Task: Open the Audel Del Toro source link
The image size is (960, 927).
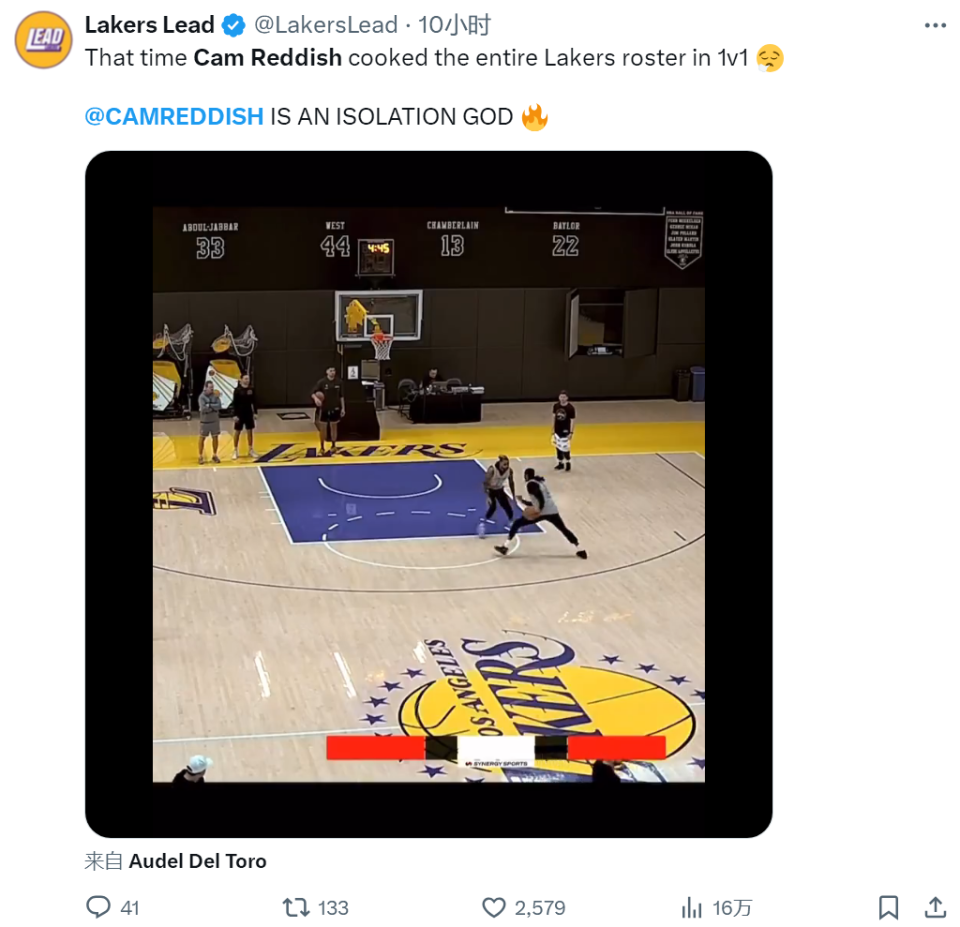Action: click(198, 861)
